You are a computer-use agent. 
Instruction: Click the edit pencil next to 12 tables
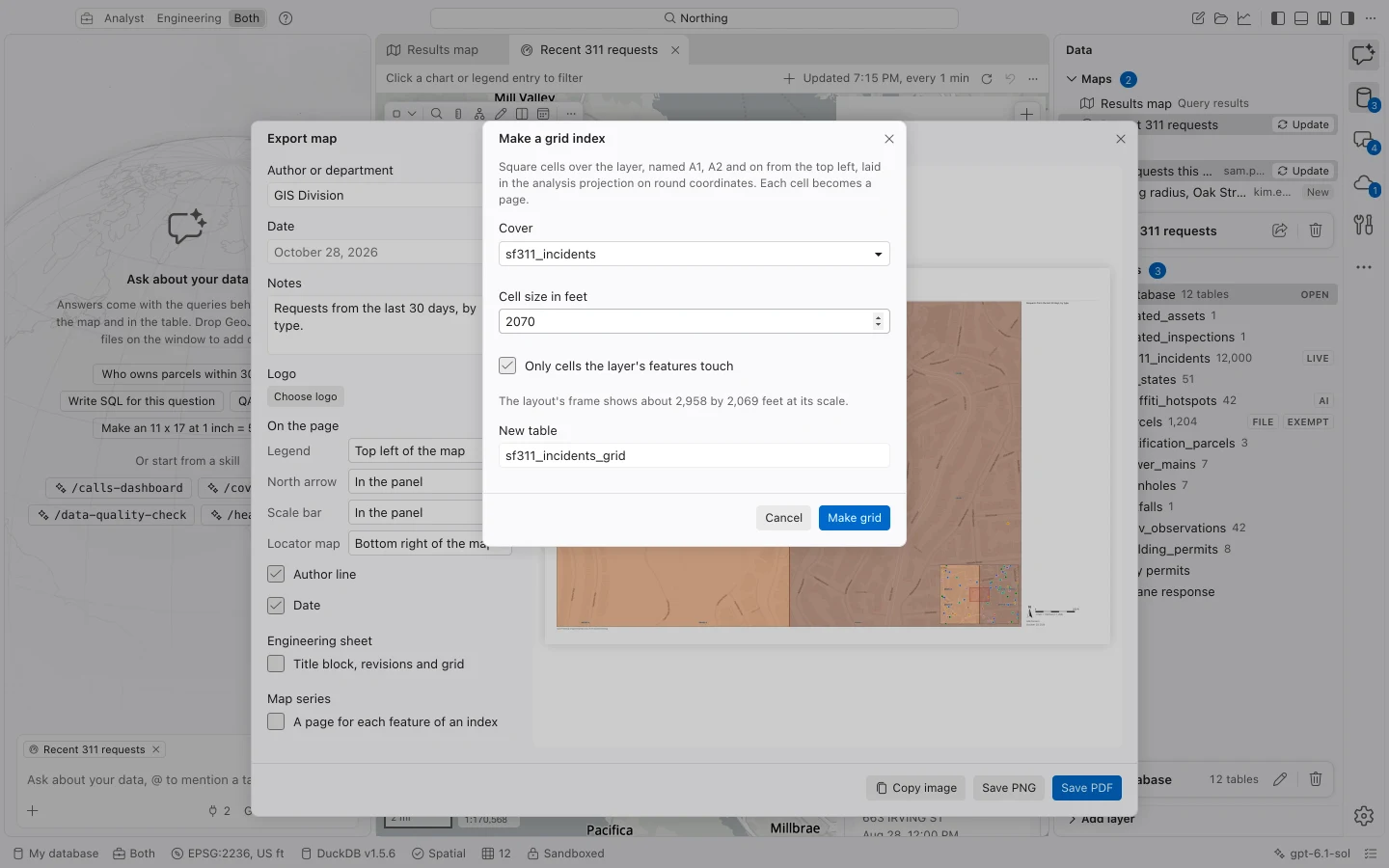[1280, 779]
